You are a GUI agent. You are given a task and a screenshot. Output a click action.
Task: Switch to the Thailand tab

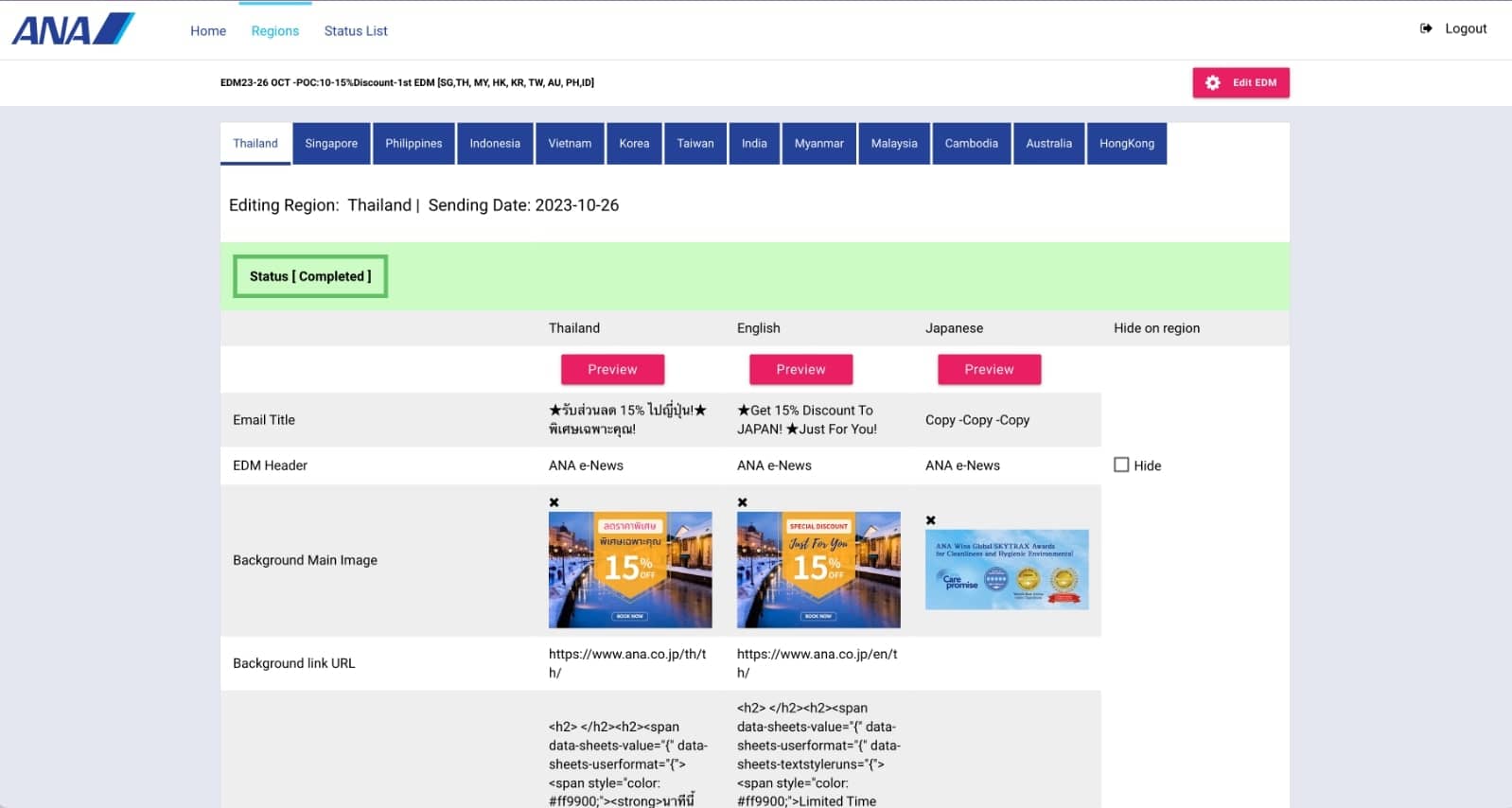tap(255, 144)
